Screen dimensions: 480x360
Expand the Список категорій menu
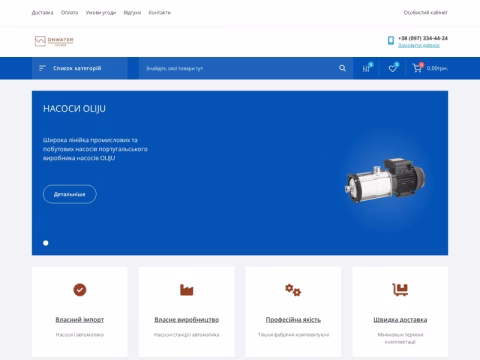[x=80, y=68]
